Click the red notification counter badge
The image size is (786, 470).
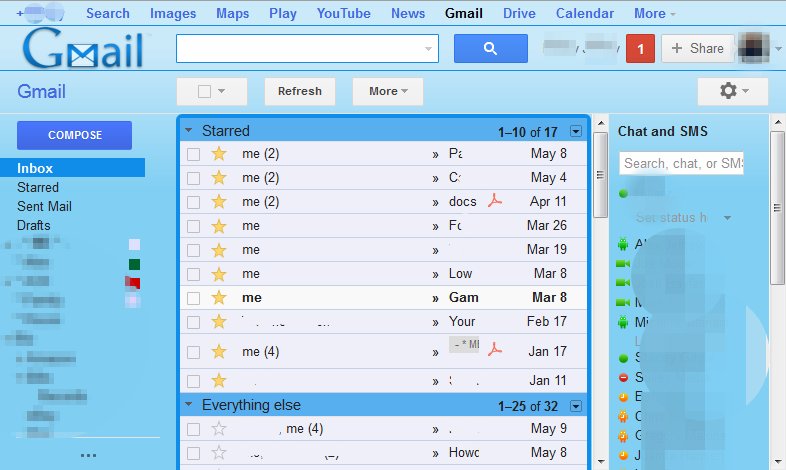tap(640, 48)
